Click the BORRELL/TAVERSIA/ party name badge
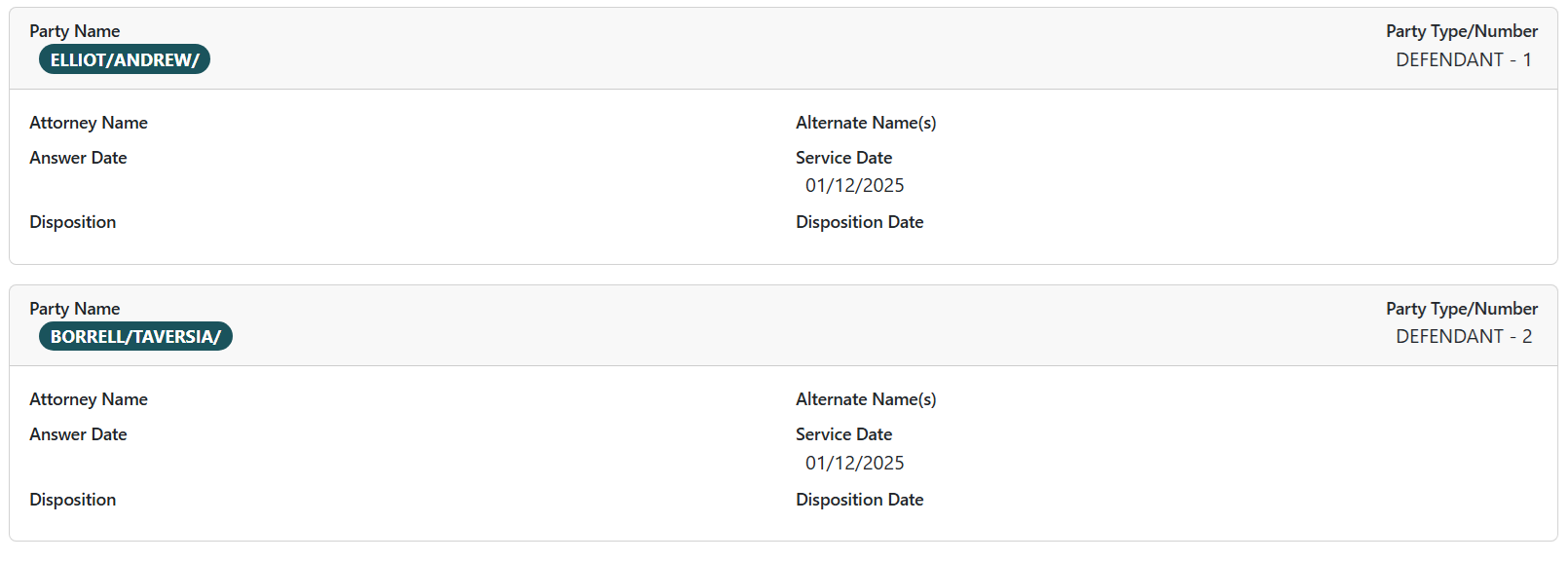The height and width of the screenshot is (562, 1568). pos(135,336)
